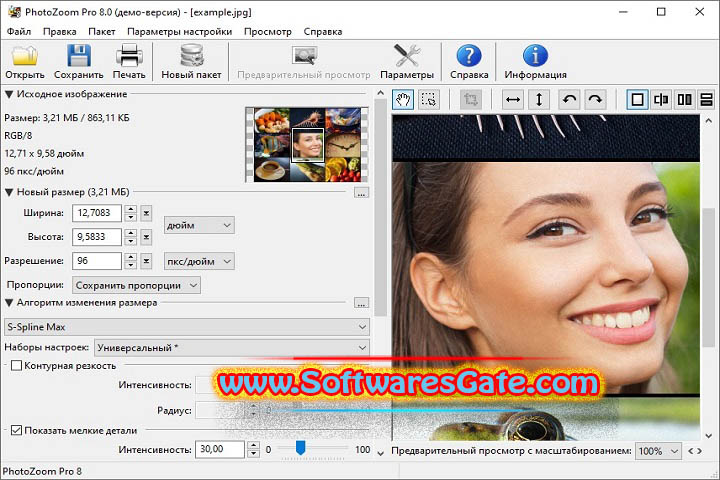This screenshot has width=720, height=480.
Task: Uncheck Показать мелкие детали checkbox
Action: point(17,430)
